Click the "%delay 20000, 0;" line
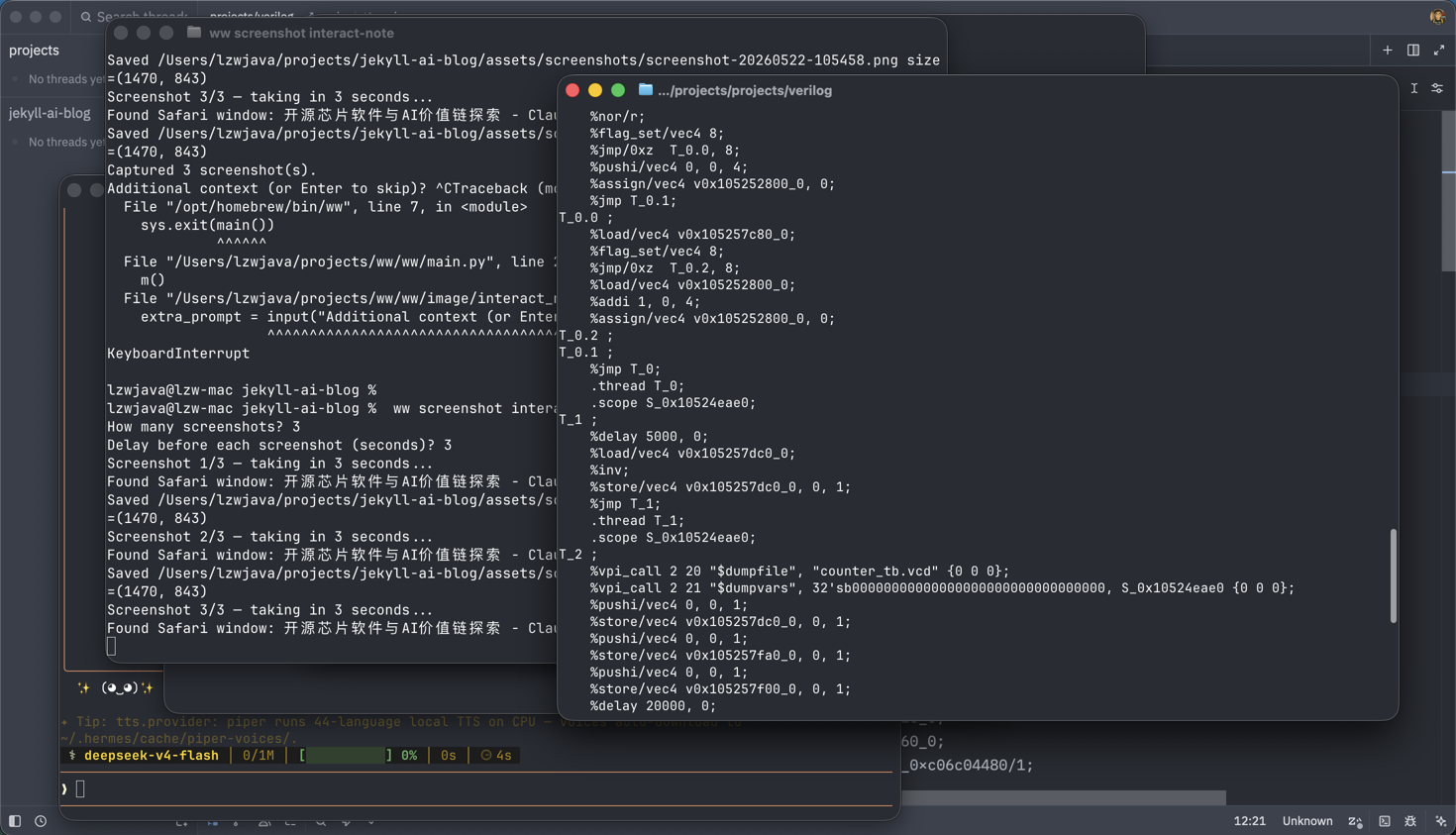 (x=653, y=706)
